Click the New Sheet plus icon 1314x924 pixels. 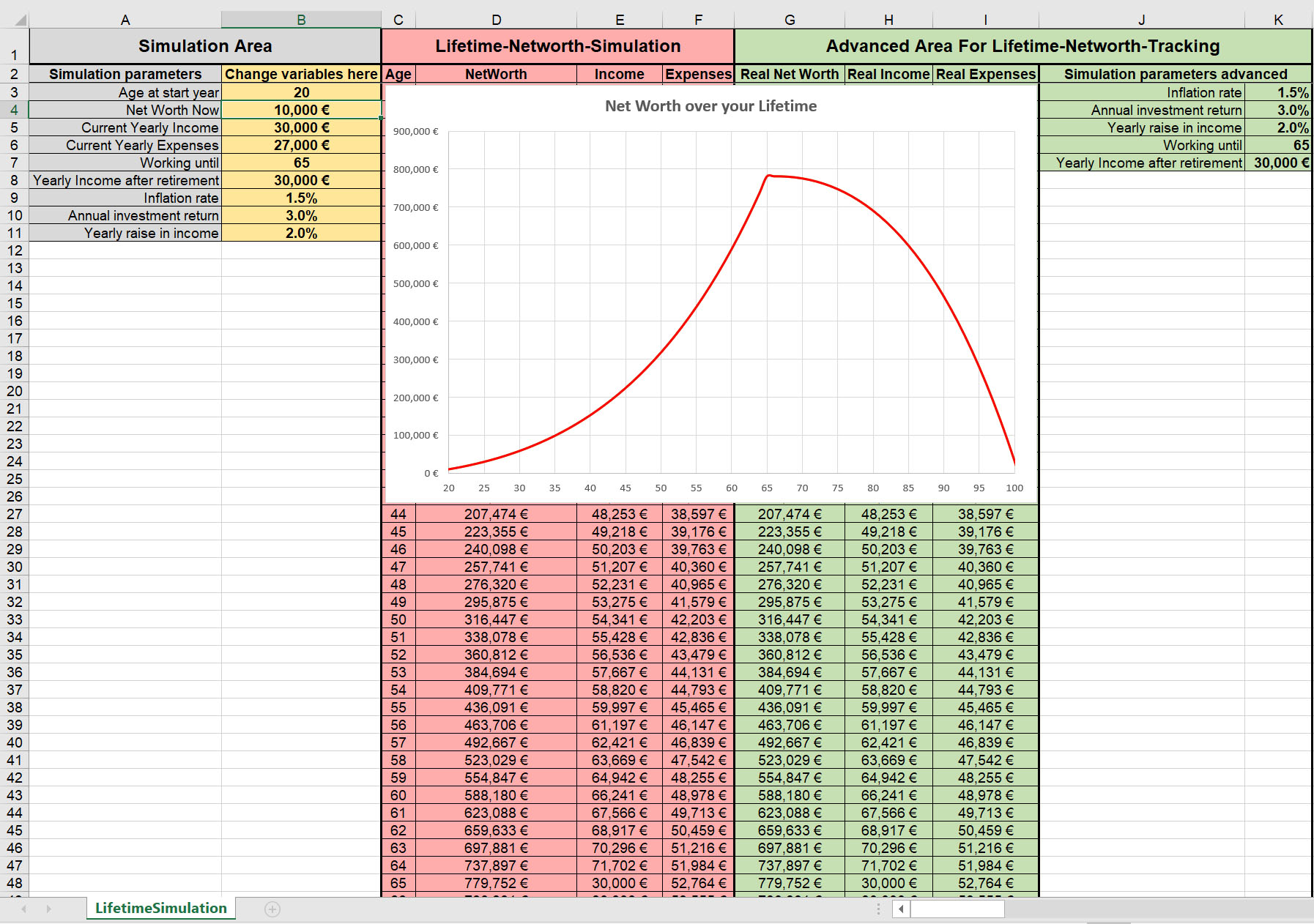(272, 909)
